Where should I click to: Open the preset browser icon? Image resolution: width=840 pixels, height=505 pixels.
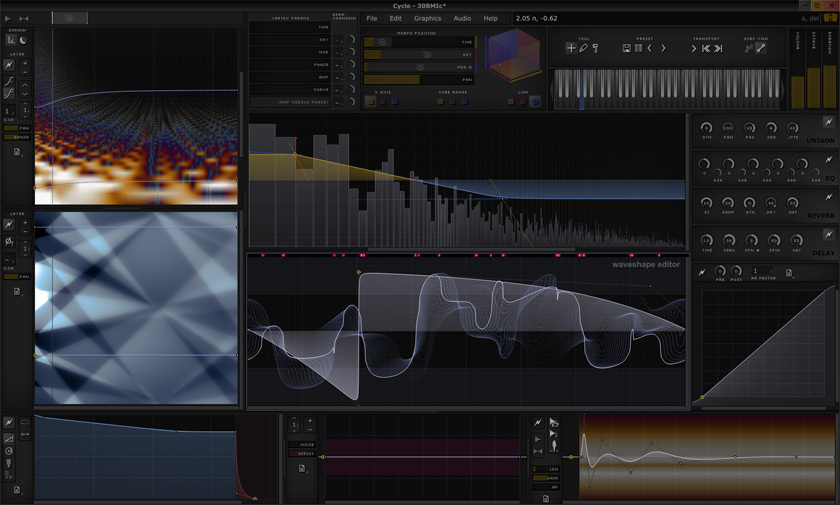tap(638, 48)
